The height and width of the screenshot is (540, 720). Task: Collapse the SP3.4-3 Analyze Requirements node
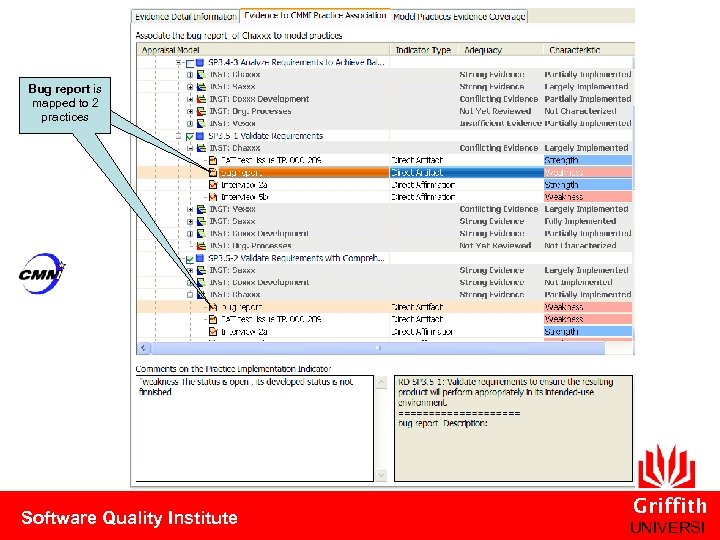pos(179,62)
